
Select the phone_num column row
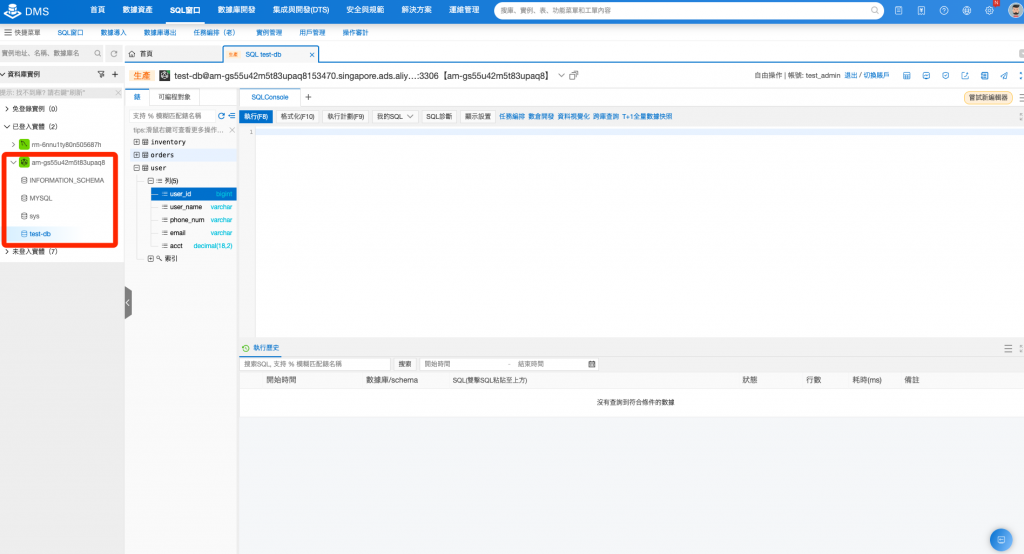194,220
